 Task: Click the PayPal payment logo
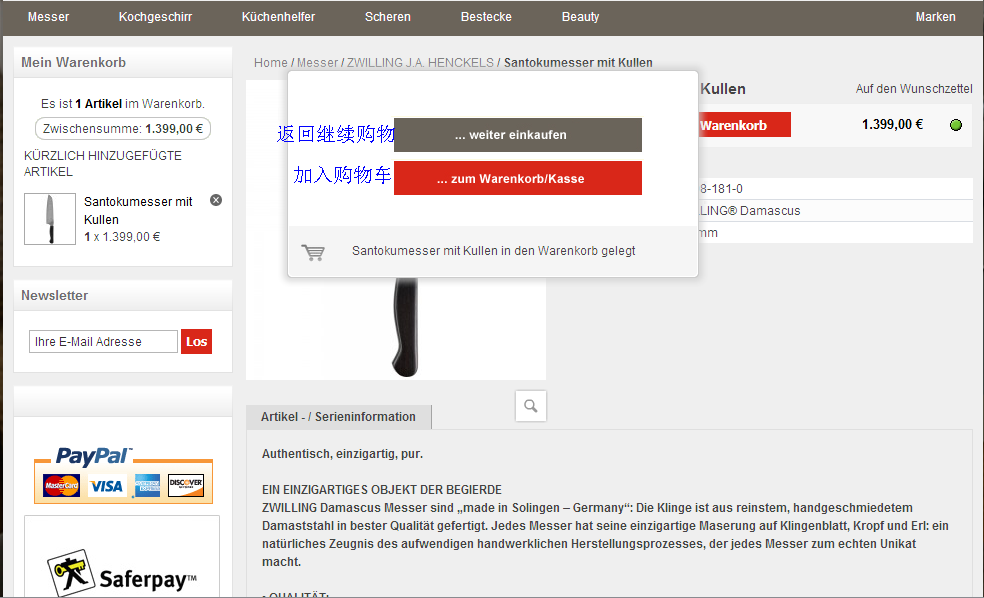pos(123,474)
